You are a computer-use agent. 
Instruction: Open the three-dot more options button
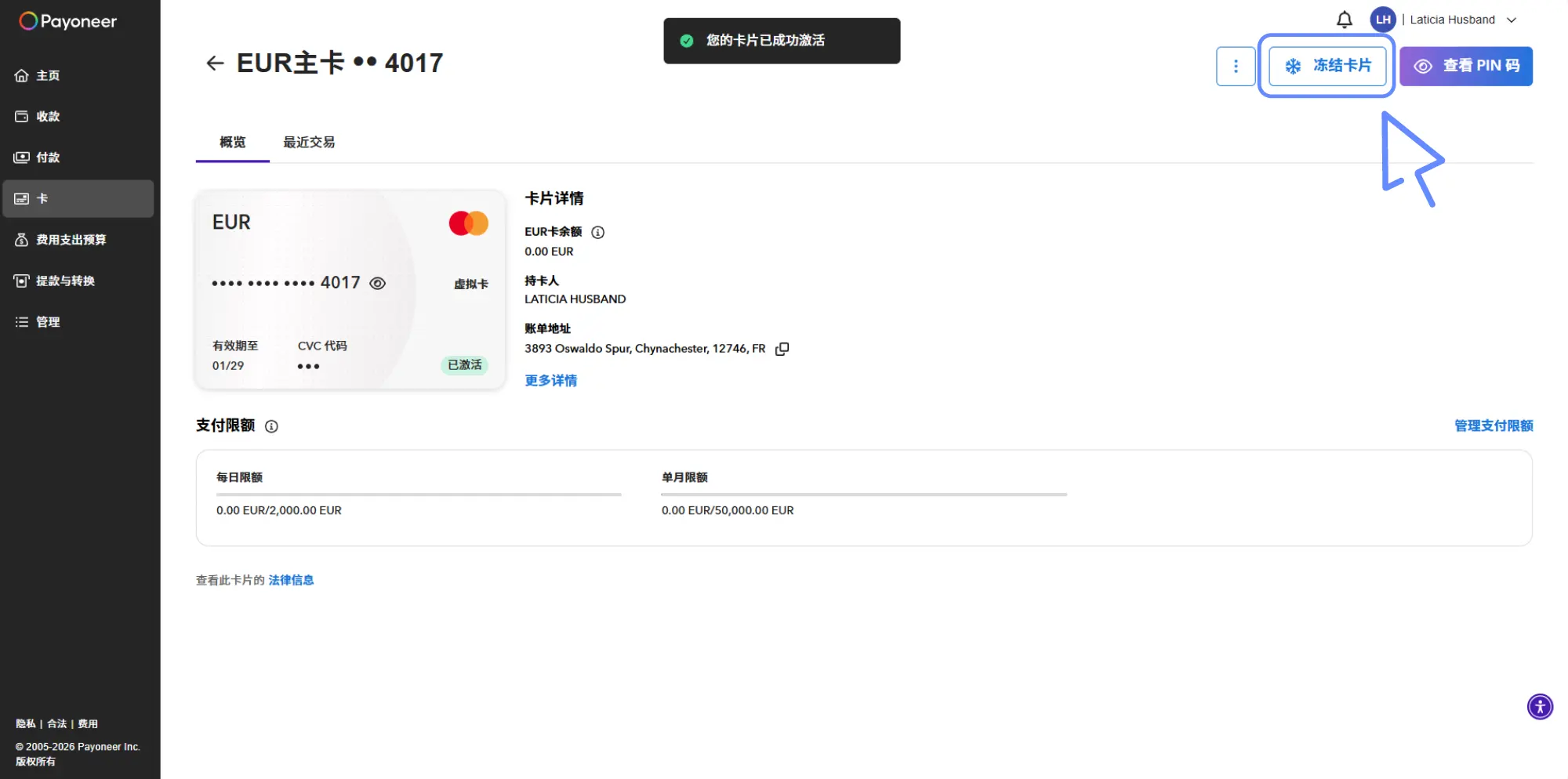1236,67
